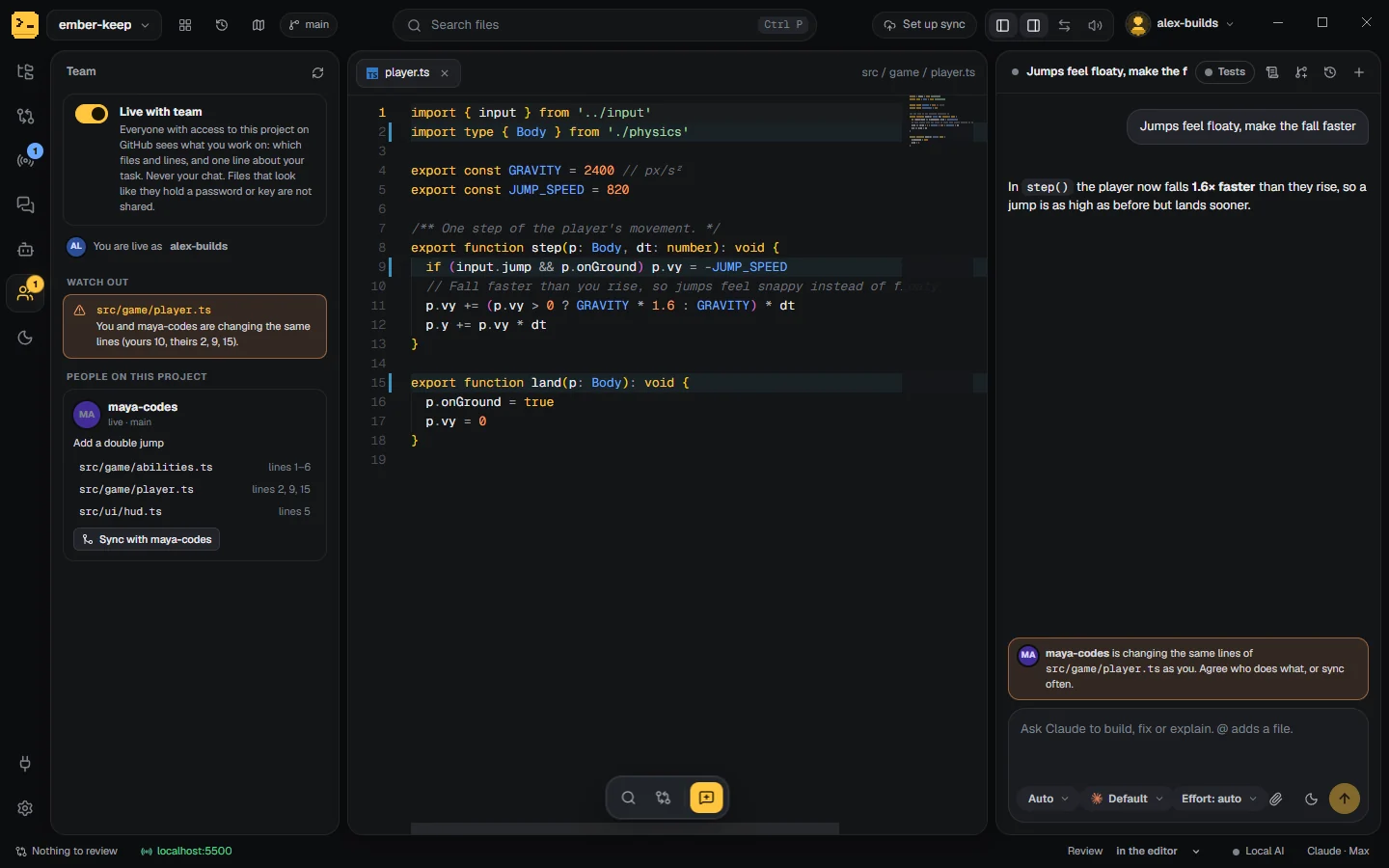Attach a file with the paperclip icon
Screen dimensions: 1389x868
1276,799
